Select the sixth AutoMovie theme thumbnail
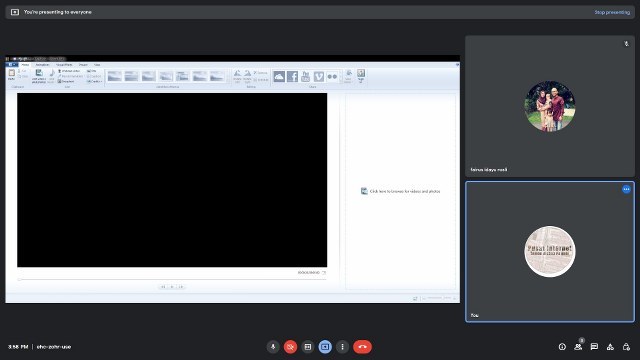The height and width of the screenshot is (360, 640). tap(200, 76)
